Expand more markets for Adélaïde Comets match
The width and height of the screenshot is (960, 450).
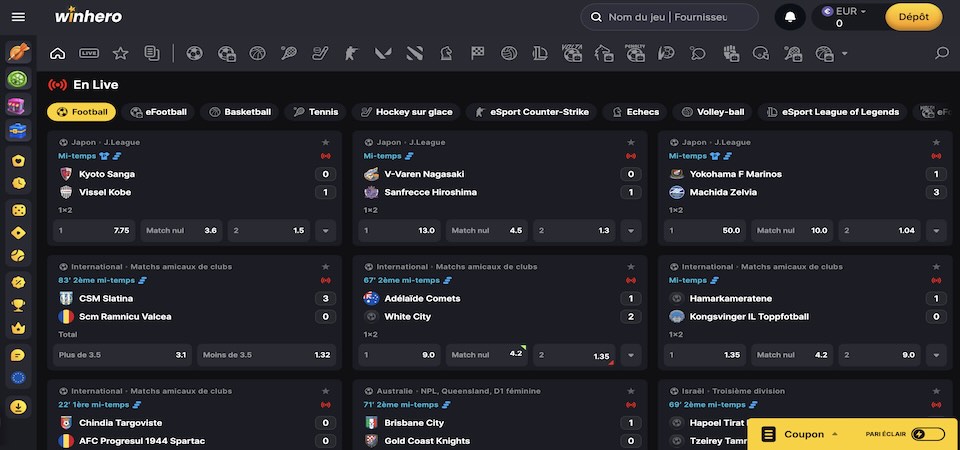pyautogui.click(x=631, y=355)
